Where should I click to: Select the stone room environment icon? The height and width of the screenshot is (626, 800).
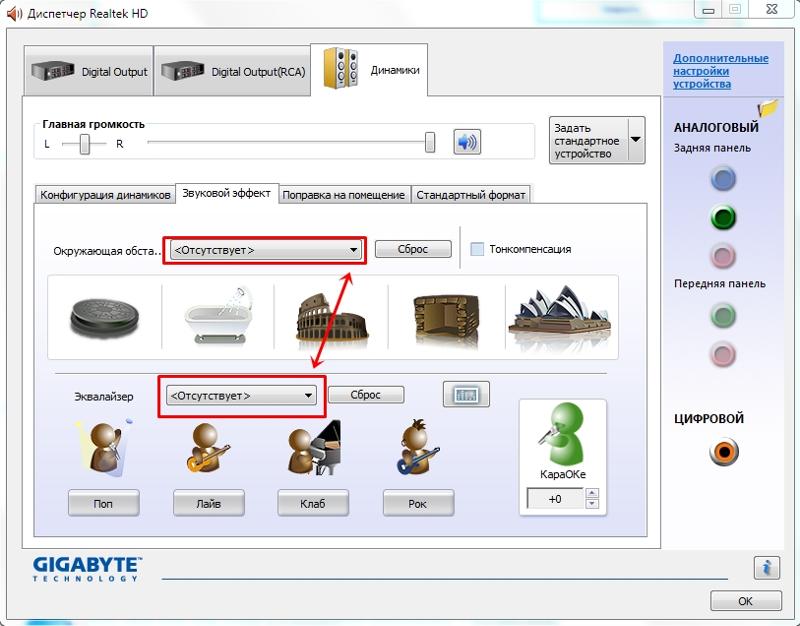(446, 320)
